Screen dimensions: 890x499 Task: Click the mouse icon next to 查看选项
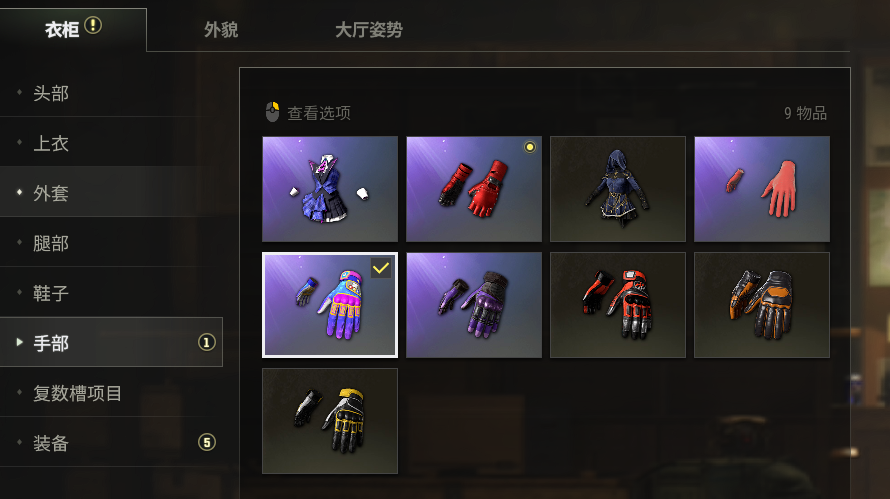[272, 112]
